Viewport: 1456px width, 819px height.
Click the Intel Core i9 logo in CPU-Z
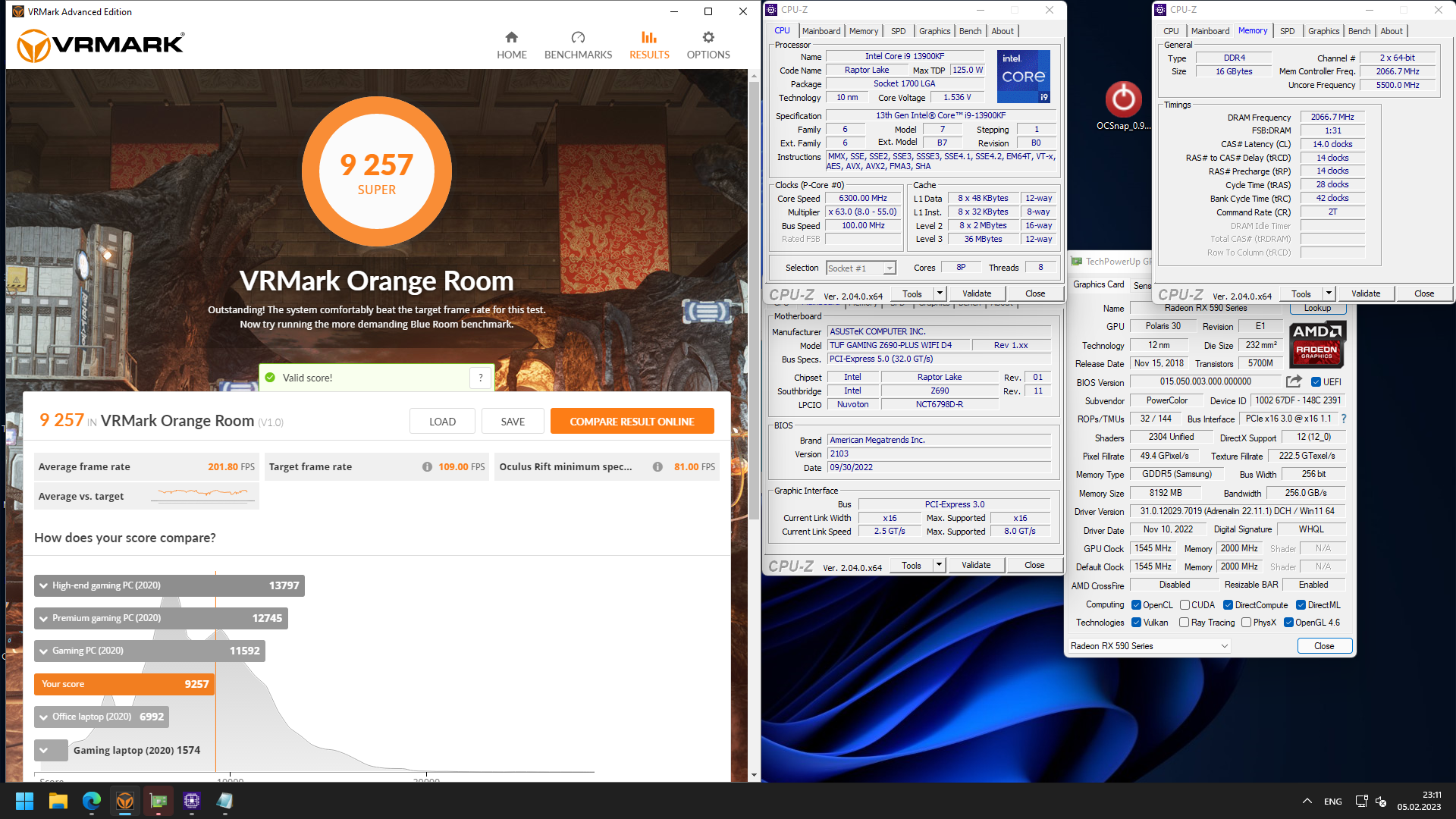tap(1023, 77)
